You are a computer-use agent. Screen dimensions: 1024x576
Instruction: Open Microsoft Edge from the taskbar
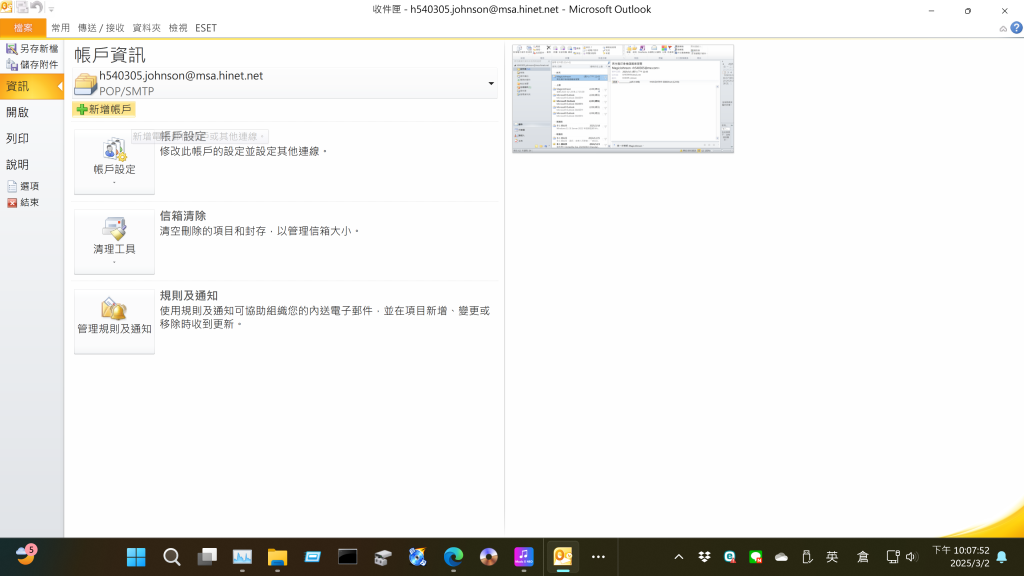pyautogui.click(x=453, y=557)
